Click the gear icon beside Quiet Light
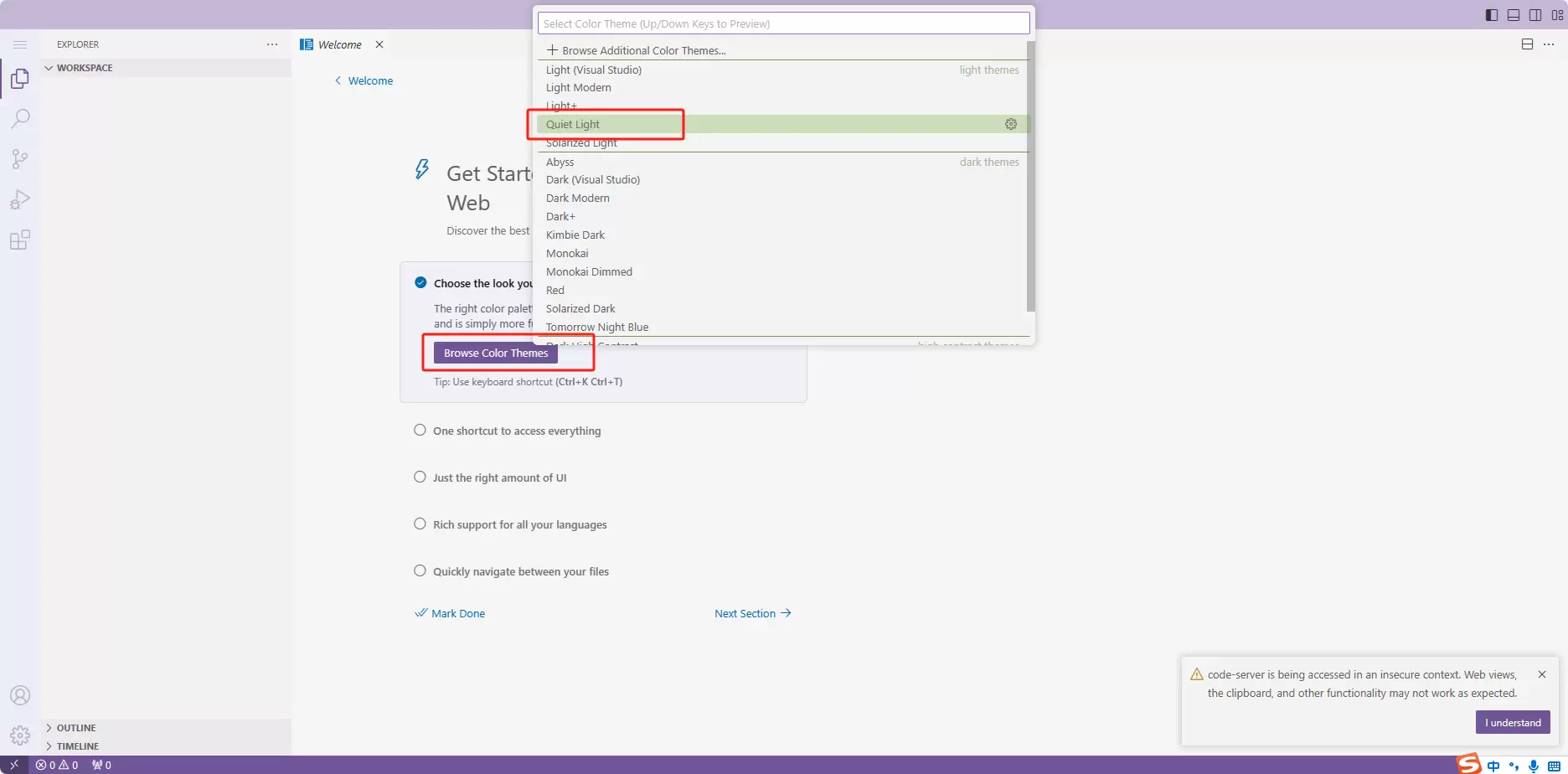1568x774 pixels. click(x=1011, y=124)
